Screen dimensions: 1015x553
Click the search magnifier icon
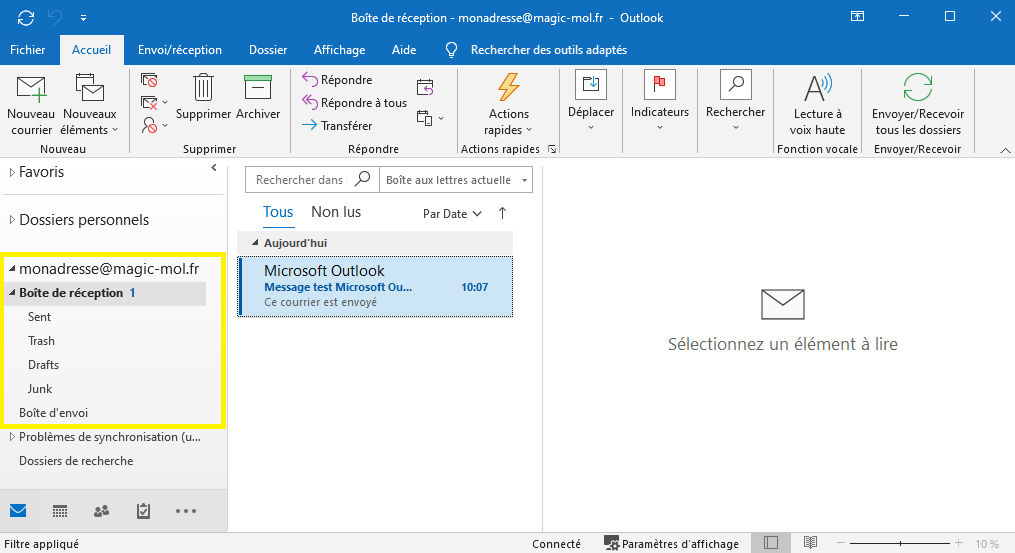(x=363, y=179)
